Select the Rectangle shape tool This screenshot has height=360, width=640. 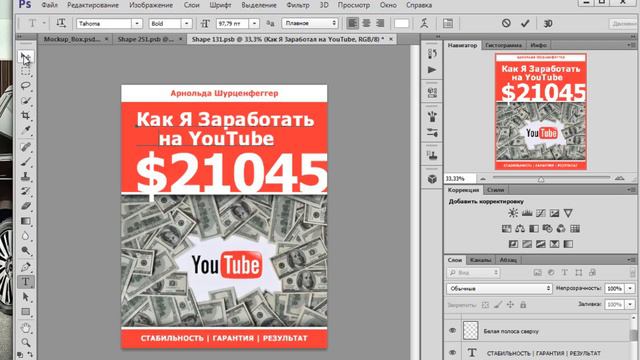tap(25, 312)
